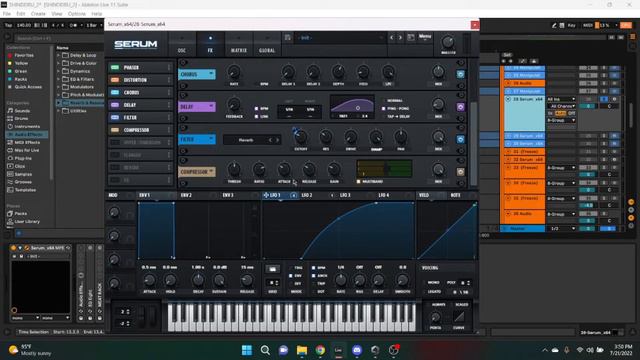
Task: Open Serum's Menu button
Action: tap(425, 37)
